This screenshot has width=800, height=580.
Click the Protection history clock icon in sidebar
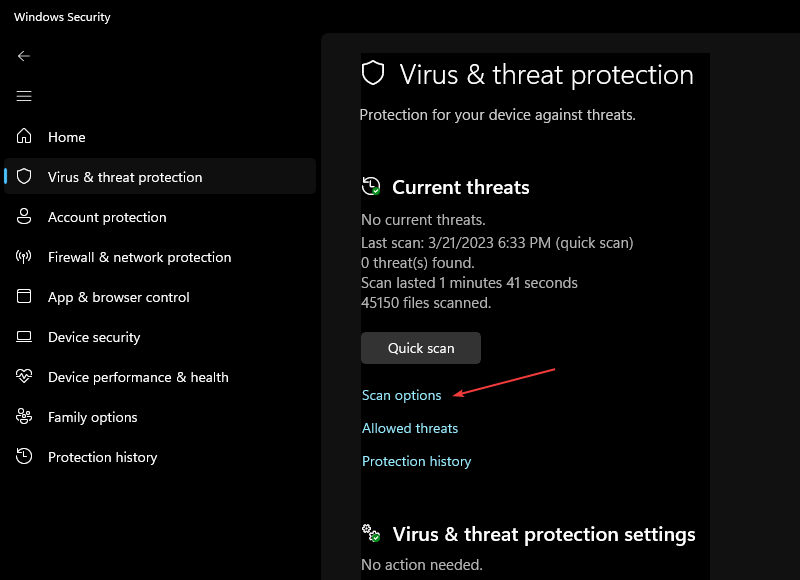coord(24,457)
